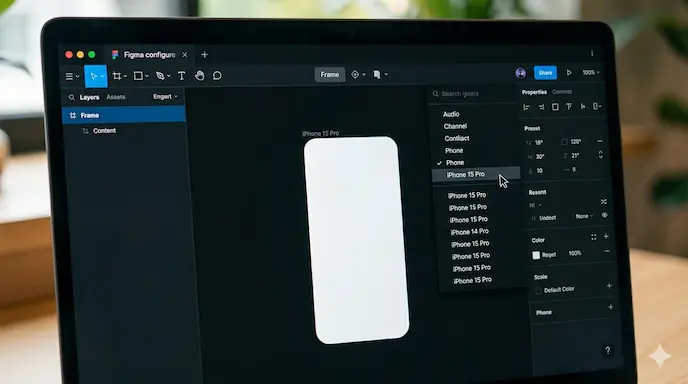Click the 18° value in Preset
The width and height of the screenshot is (688, 384).
(x=539, y=143)
